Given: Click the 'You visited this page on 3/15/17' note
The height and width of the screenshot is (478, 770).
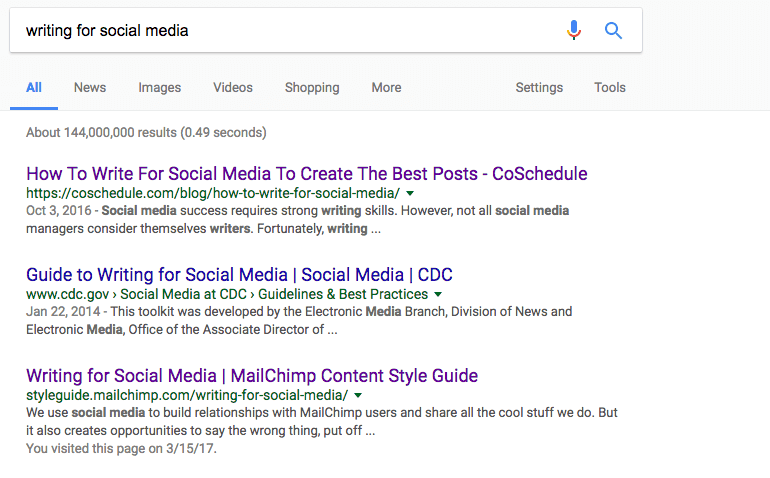Looking at the screenshot, I should point(121,449).
